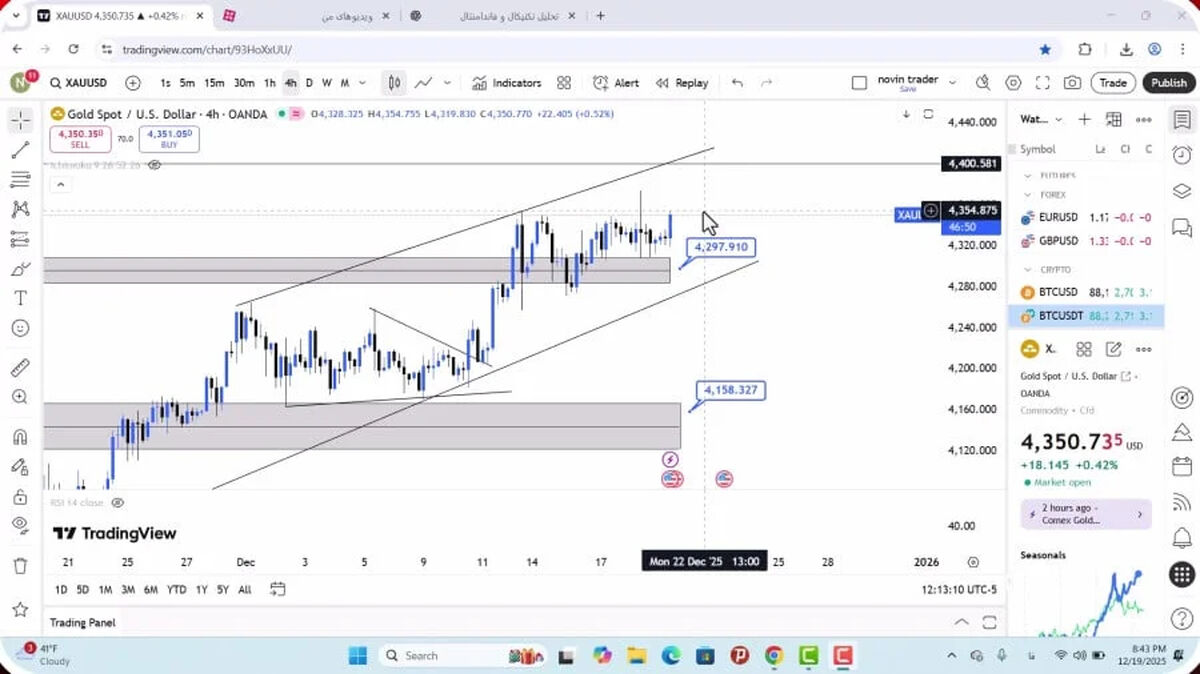This screenshot has height=674, width=1200.
Task: Click the add symbol plus circle
Action: [133, 83]
